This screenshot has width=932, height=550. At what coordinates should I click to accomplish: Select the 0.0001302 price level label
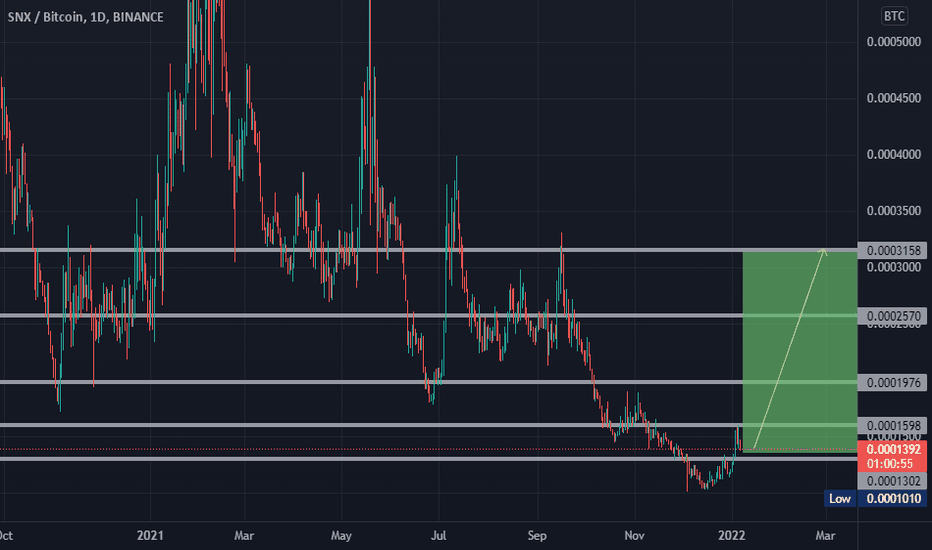coord(892,481)
